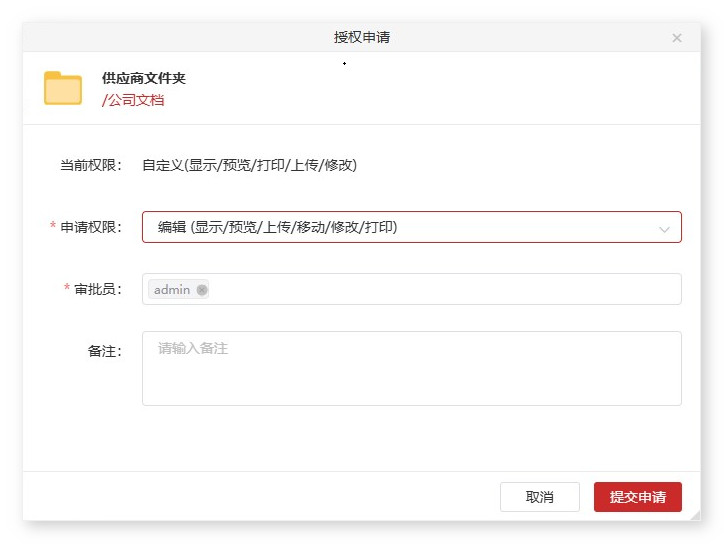The height and width of the screenshot is (544, 724).
Task: Expand the 申请权限 dropdown arrow
Action: (x=664, y=229)
